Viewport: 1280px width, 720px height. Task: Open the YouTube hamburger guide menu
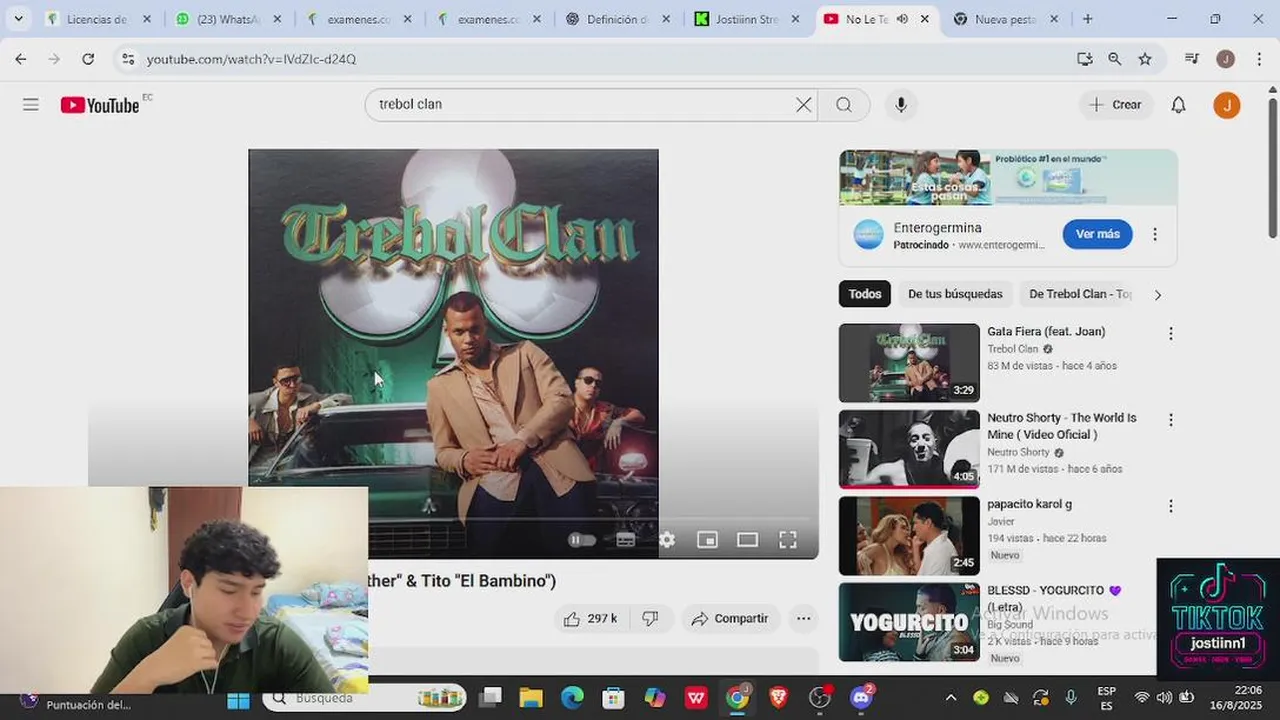point(31,105)
